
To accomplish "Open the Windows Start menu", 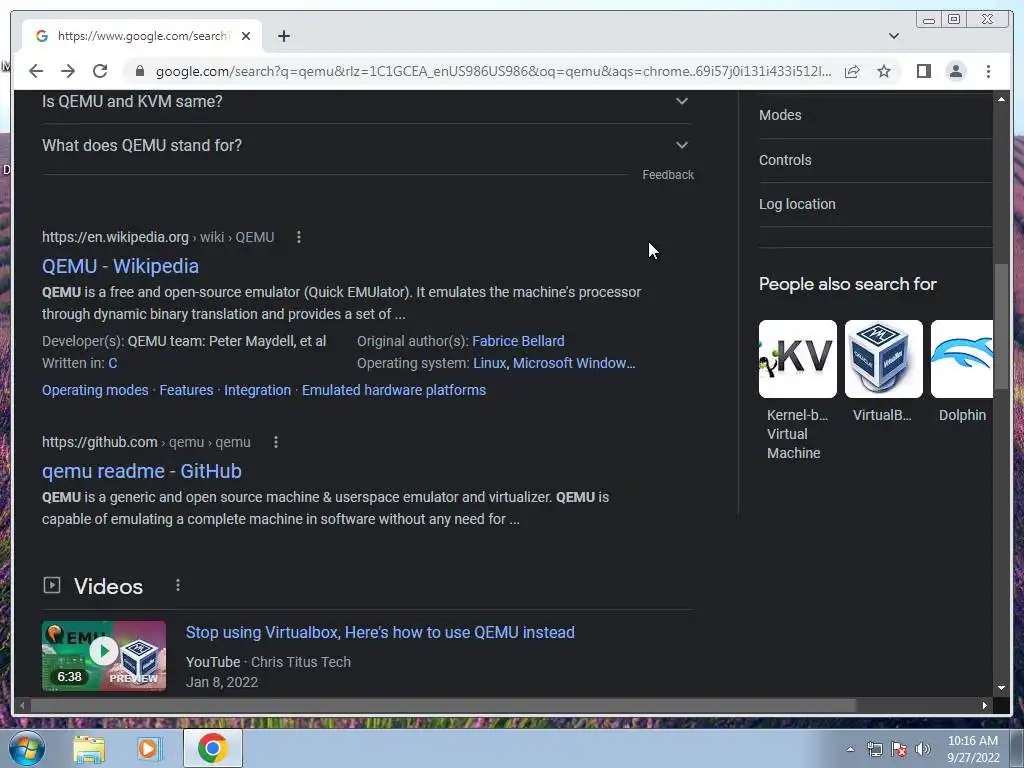I will pyautogui.click(x=27, y=748).
